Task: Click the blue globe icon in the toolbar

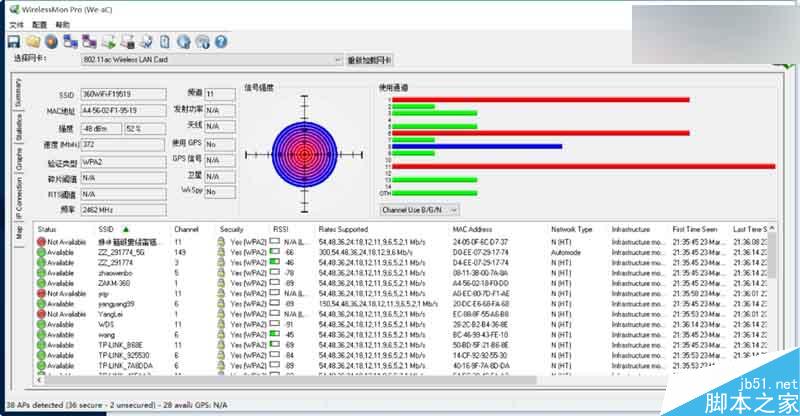Action: click(x=184, y=41)
